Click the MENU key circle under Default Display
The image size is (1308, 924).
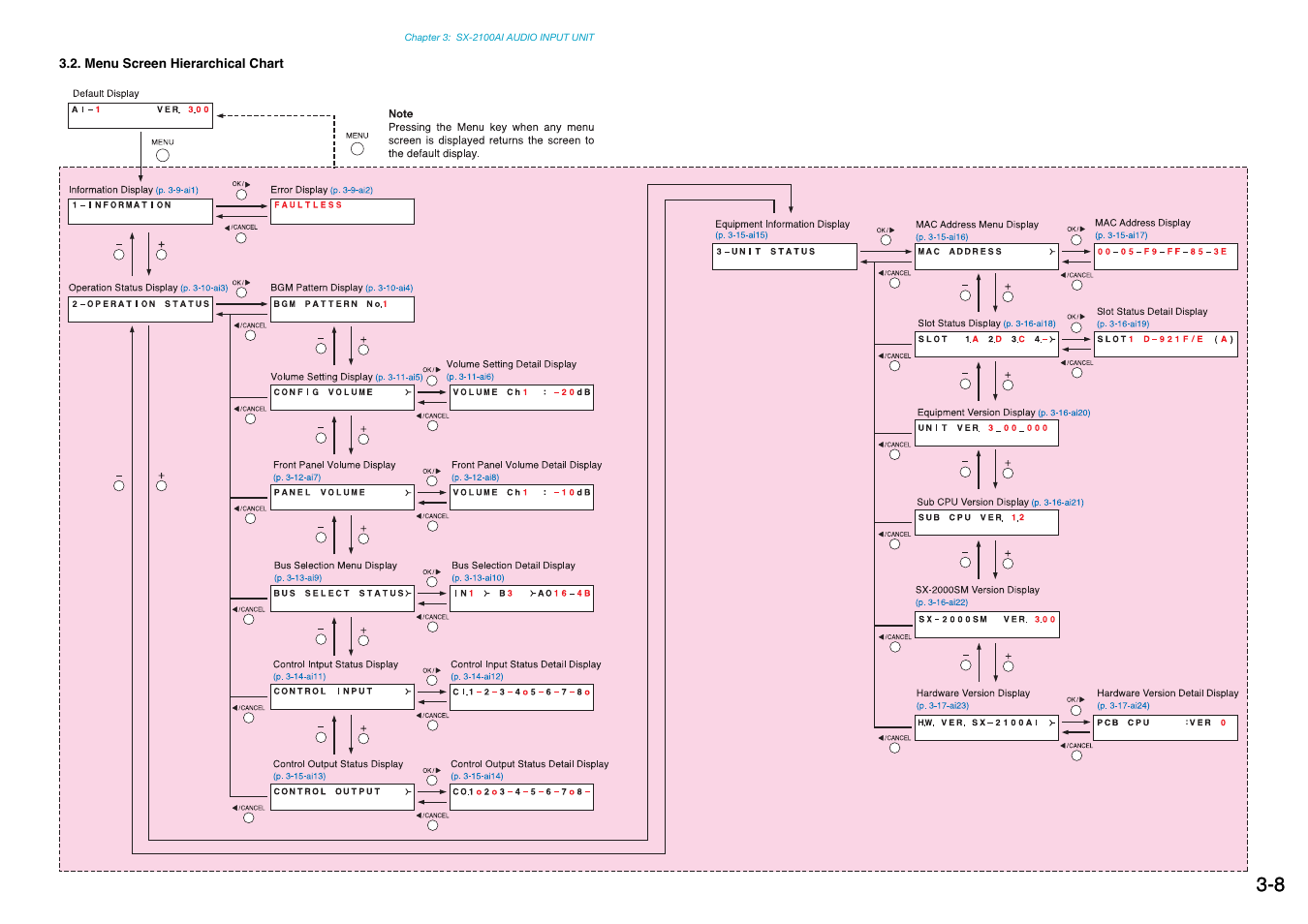click(163, 155)
